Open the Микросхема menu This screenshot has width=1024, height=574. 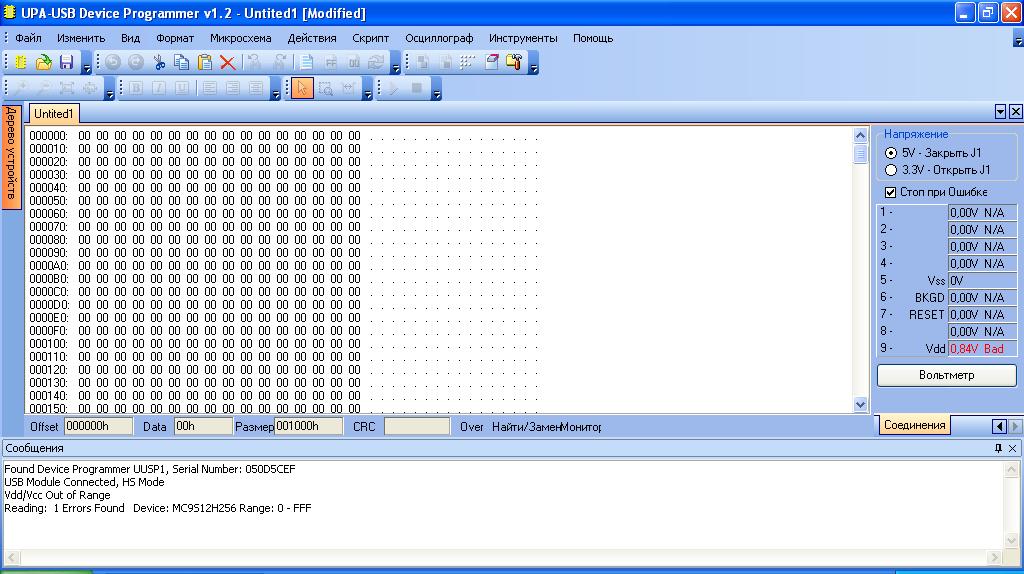coord(240,38)
